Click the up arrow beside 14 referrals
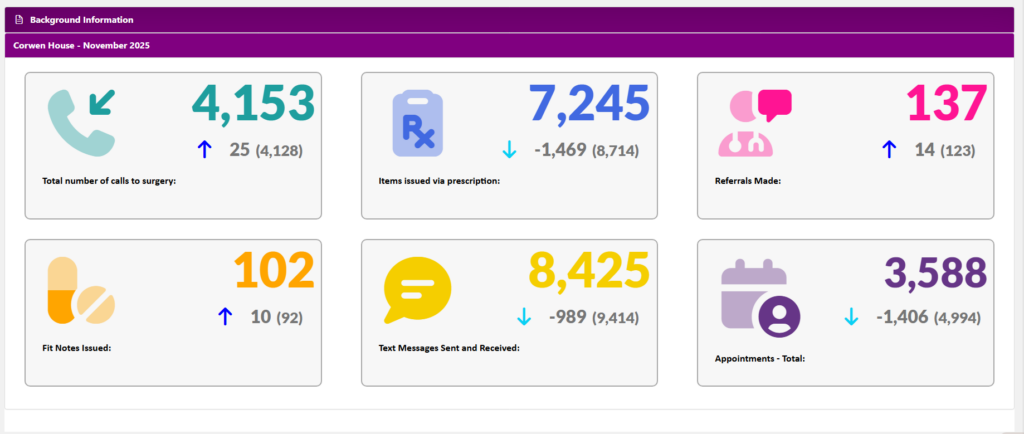This screenshot has height=434, width=1024. point(888,150)
